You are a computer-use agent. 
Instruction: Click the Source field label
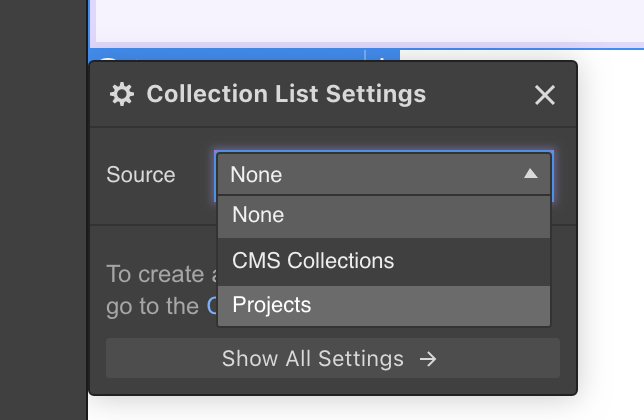click(x=141, y=175)
